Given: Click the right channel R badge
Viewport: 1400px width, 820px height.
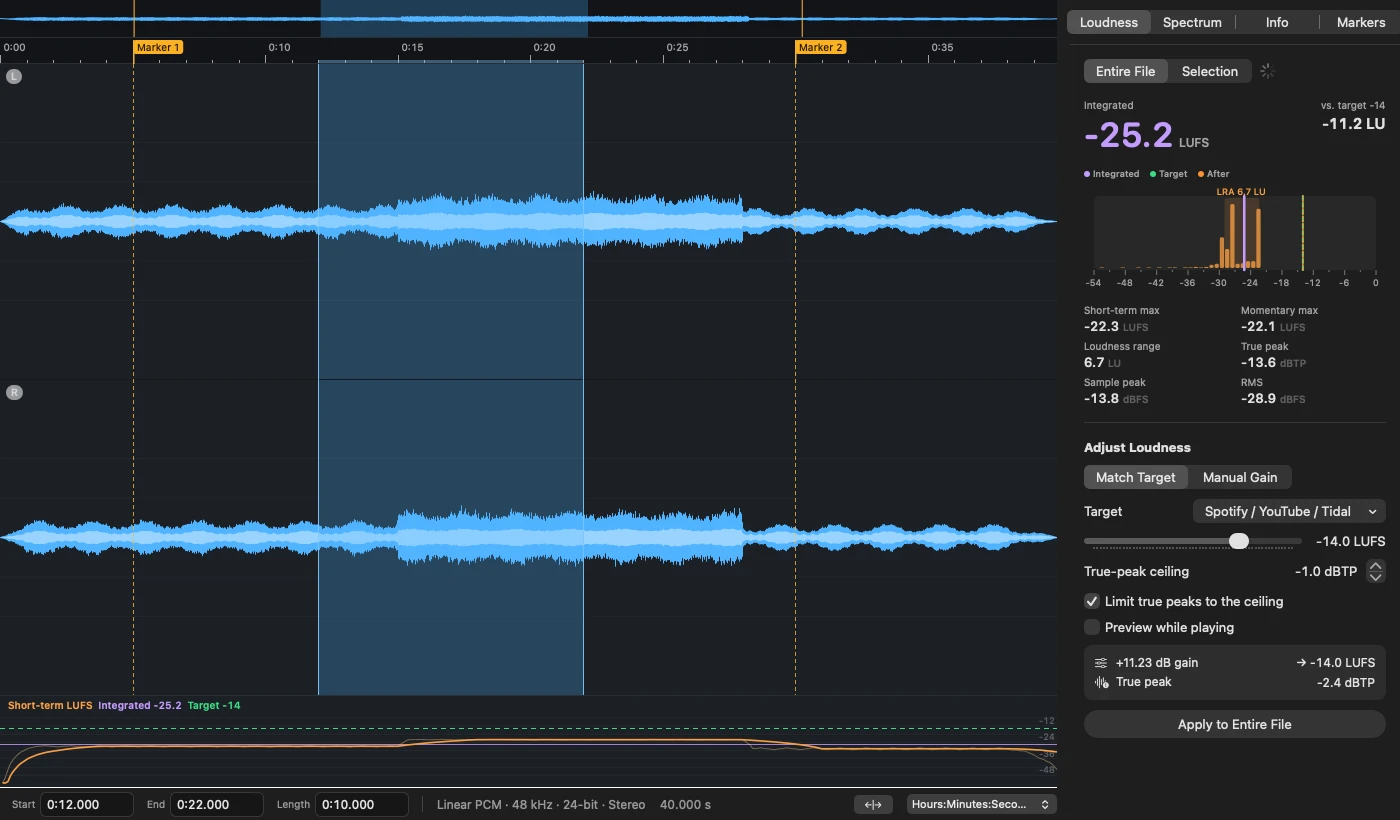Looking at the screenshot, I should [14, 393].
